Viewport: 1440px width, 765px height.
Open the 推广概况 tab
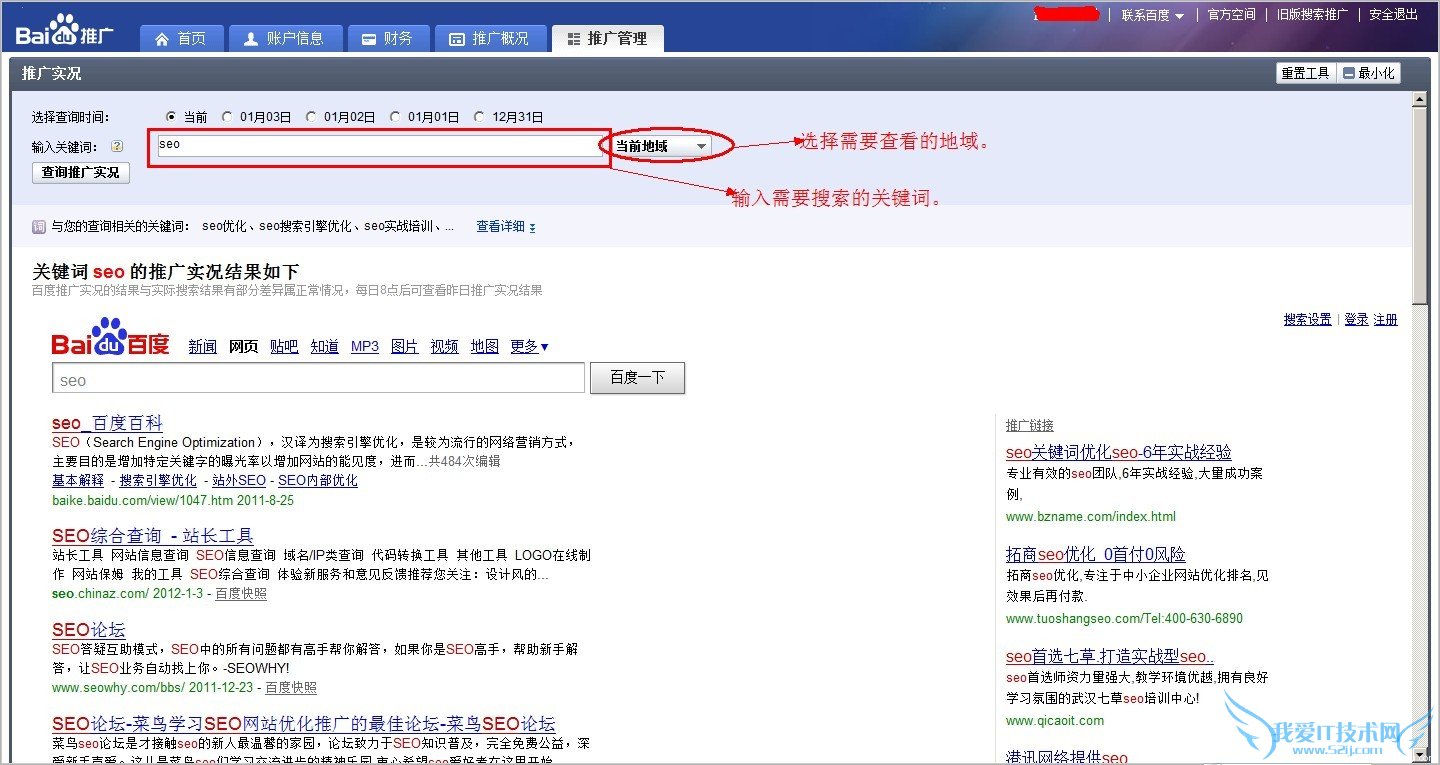coord(490,38)
